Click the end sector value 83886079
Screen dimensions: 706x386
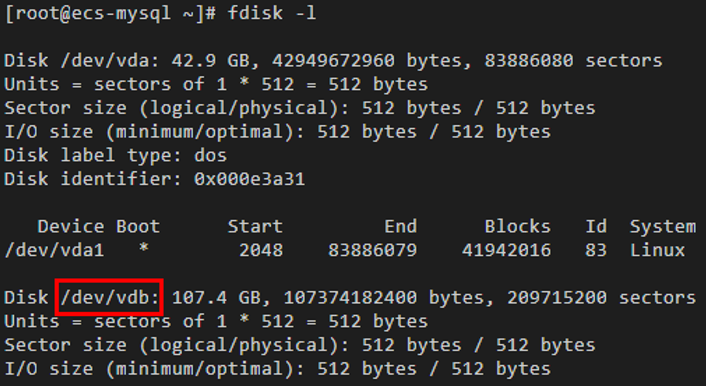tap(372, 250)
